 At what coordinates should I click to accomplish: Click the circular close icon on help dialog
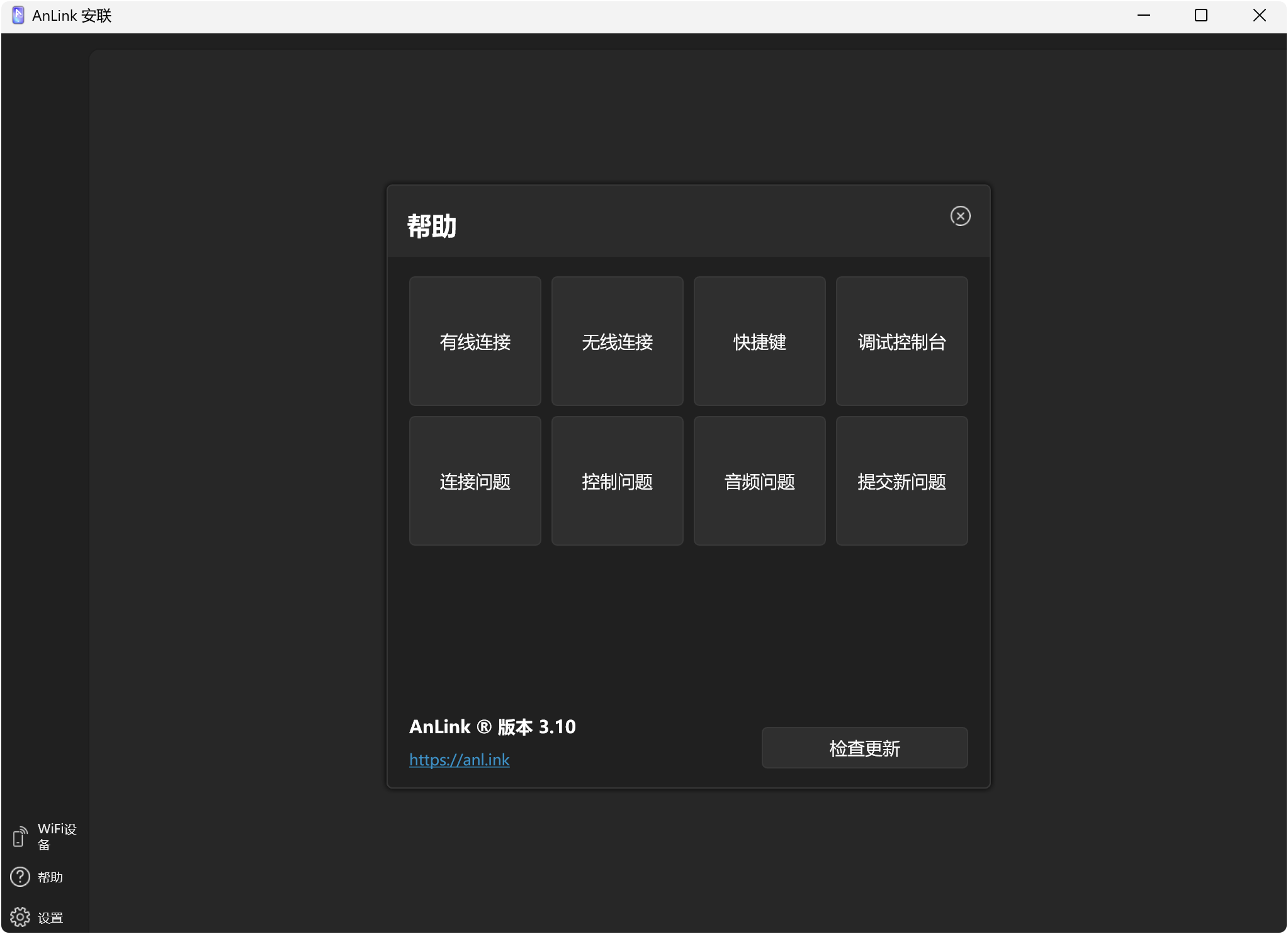[960, 216]
